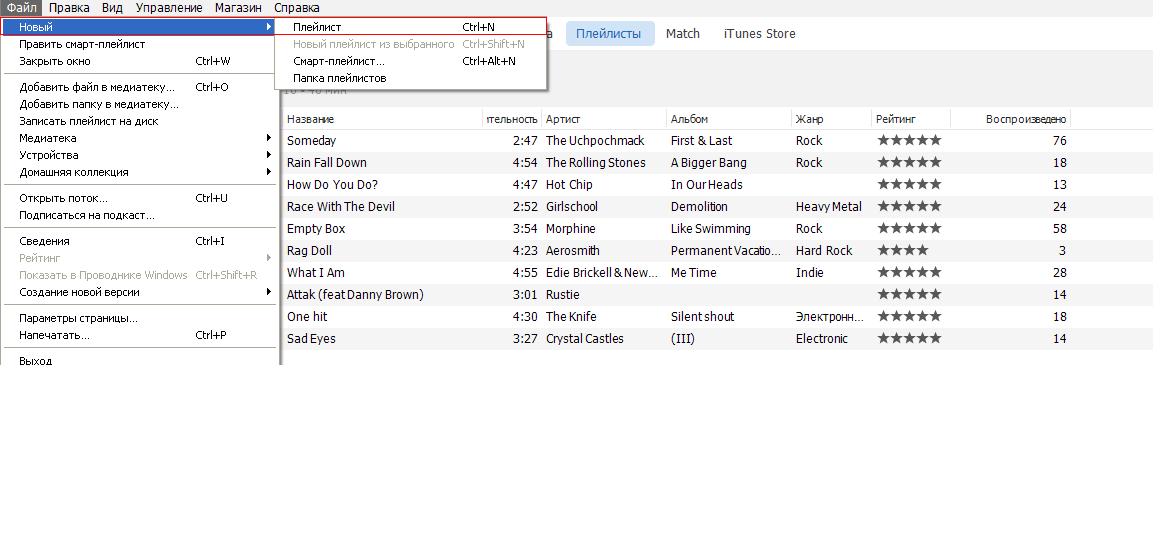
Task: Click album Permanent Vacation cell
Action: pyautogui.click(x=725, y=251)
